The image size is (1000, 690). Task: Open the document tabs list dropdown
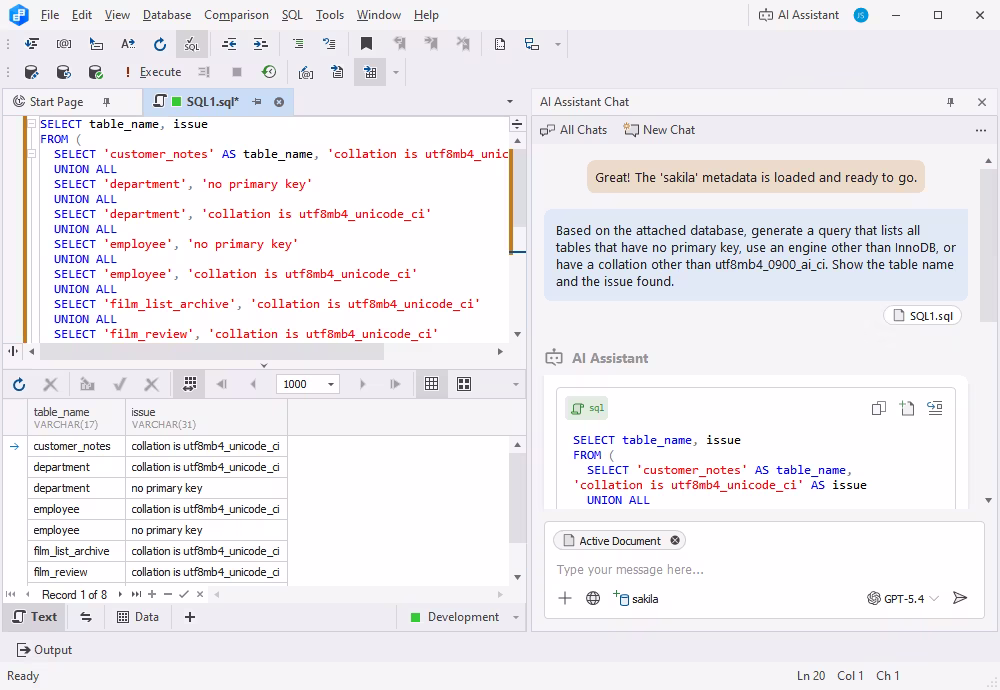coord(510,102)
